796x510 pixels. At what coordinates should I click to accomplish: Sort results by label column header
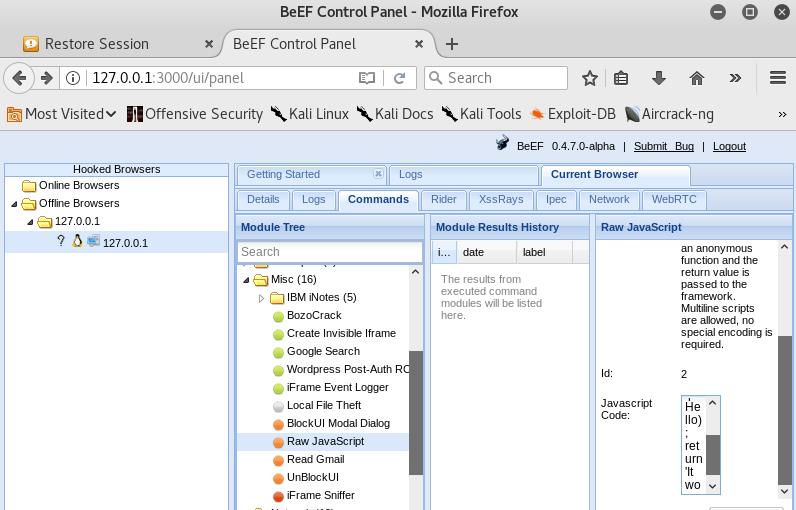545,252
